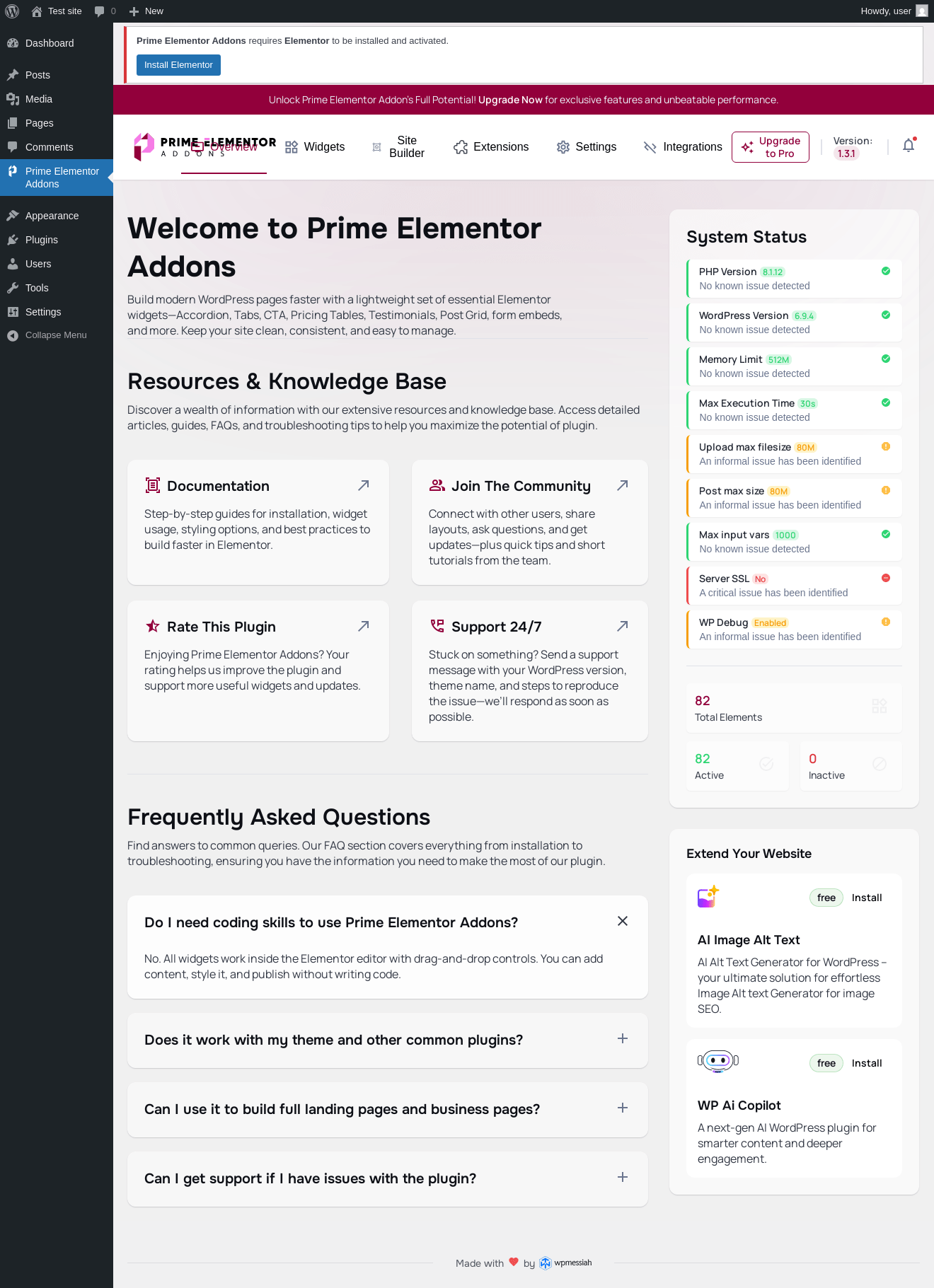This screenshot has height=1288, width=934.
Task: Click Upgrade to Pro button
Action: [771, 147]
